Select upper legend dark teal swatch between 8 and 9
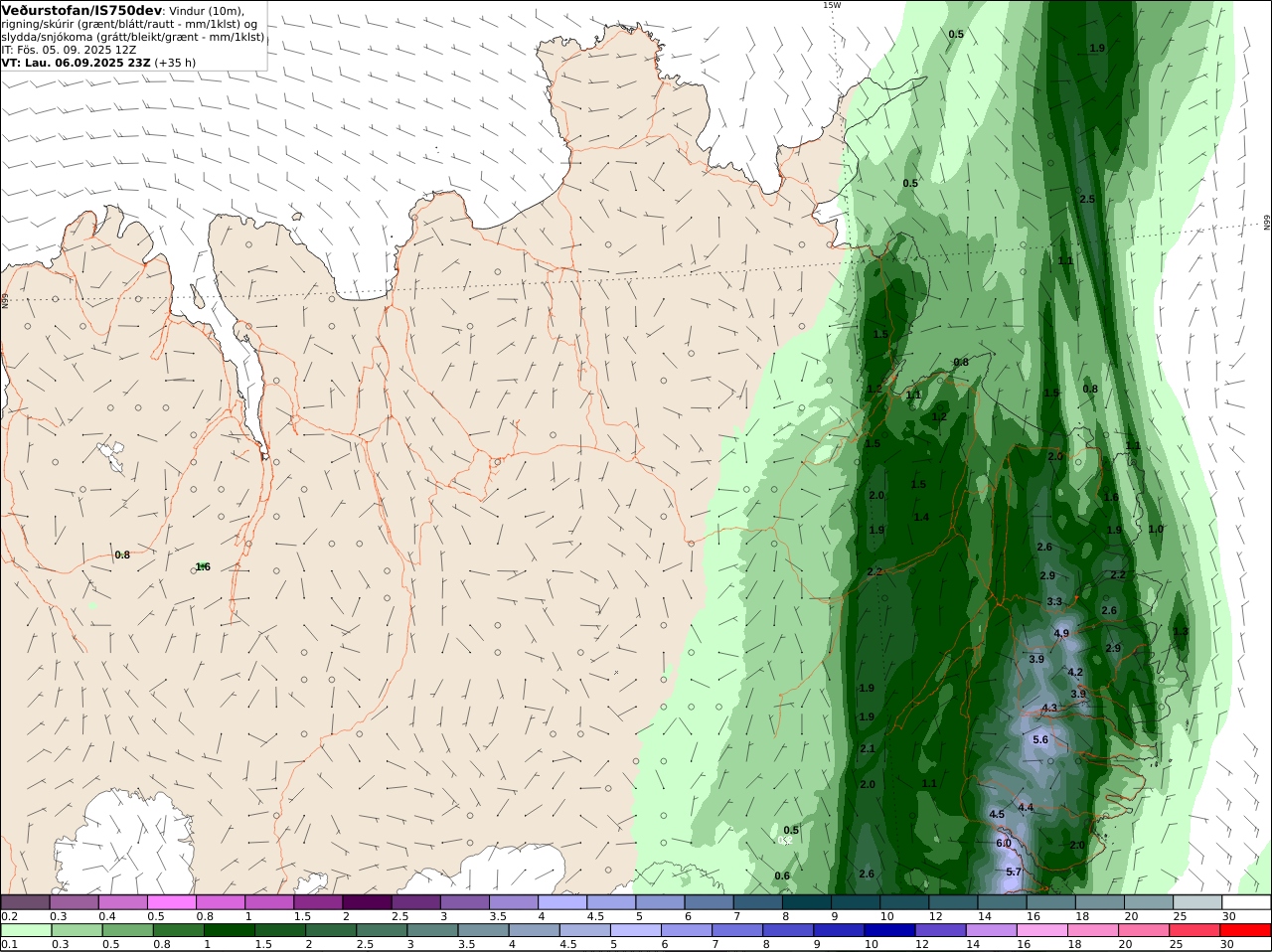1272x952 pixels. pos(807,902)
